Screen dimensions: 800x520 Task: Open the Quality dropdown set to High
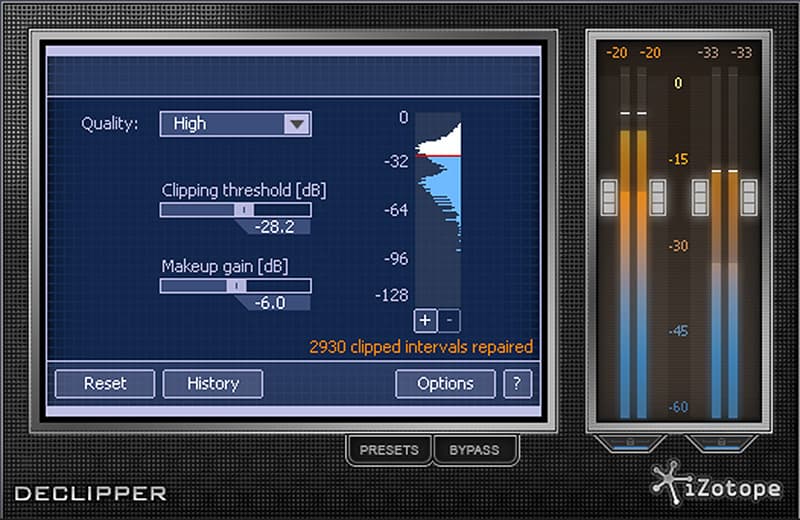pyautogui.click(x=235, y=124)
